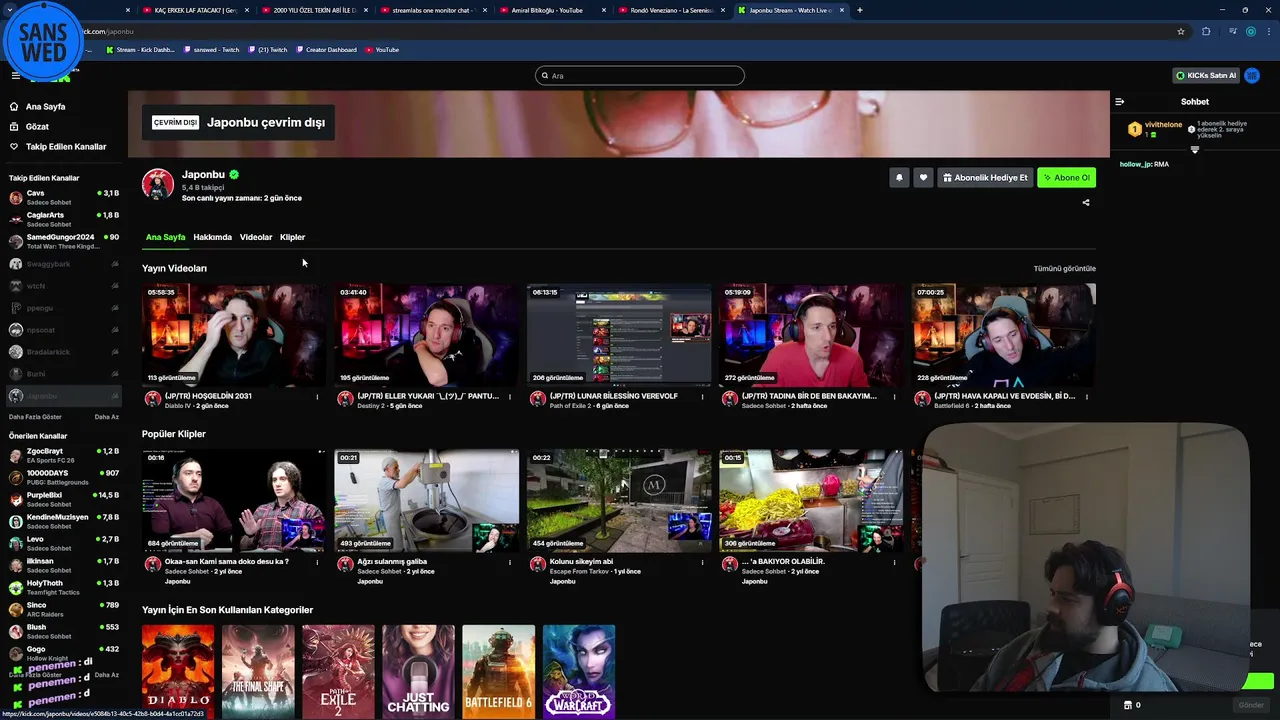Click the notification bell icon on channel
The width and height of the screenshot is (1280, 720).
click(x=899, y=177)
